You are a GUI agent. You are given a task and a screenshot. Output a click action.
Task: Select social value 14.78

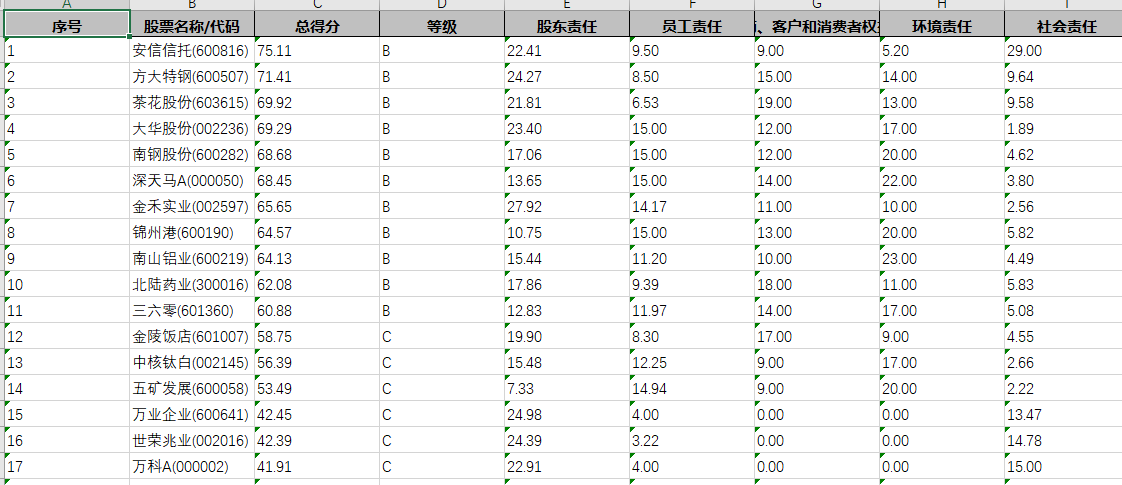pyautogui.click(x=1063, y=440)
